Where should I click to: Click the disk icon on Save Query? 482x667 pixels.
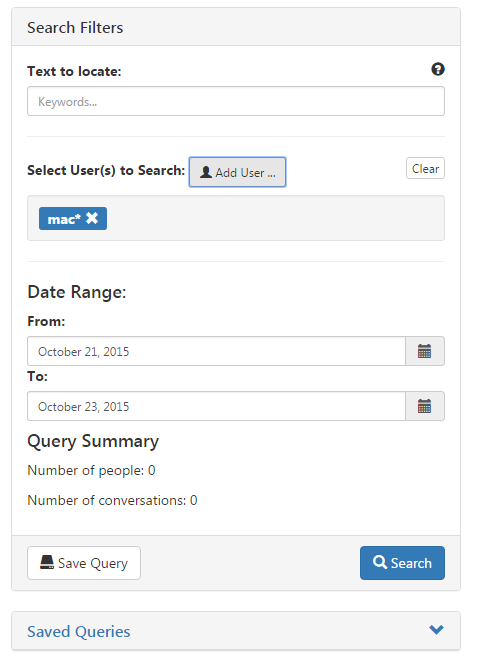(47, 562)
